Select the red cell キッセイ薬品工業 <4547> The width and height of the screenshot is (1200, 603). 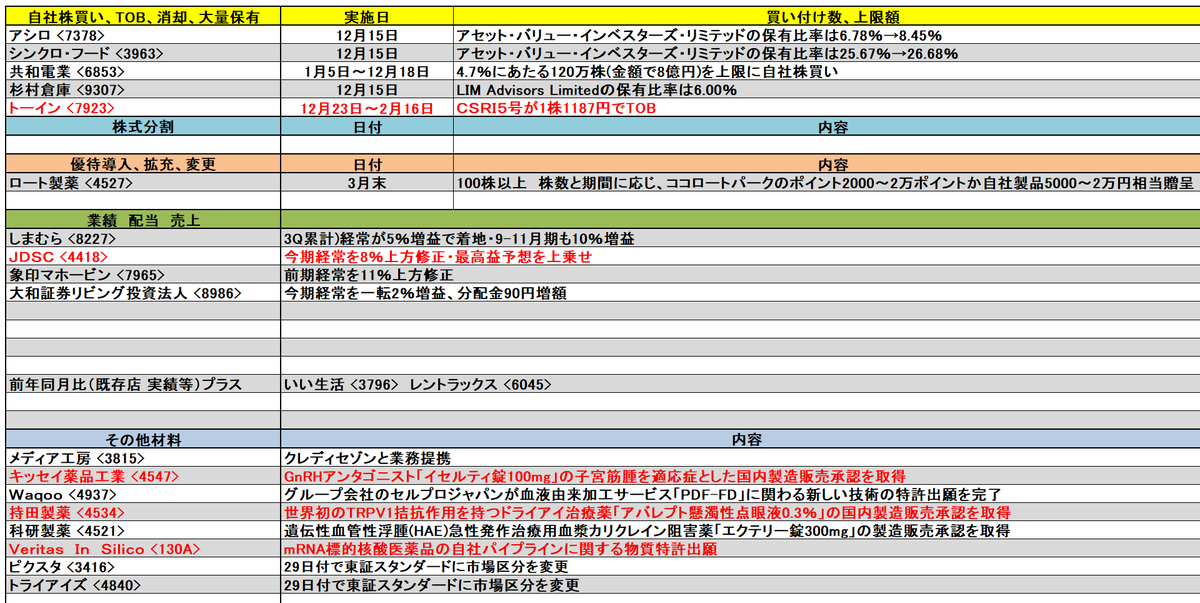click(143, 476)
